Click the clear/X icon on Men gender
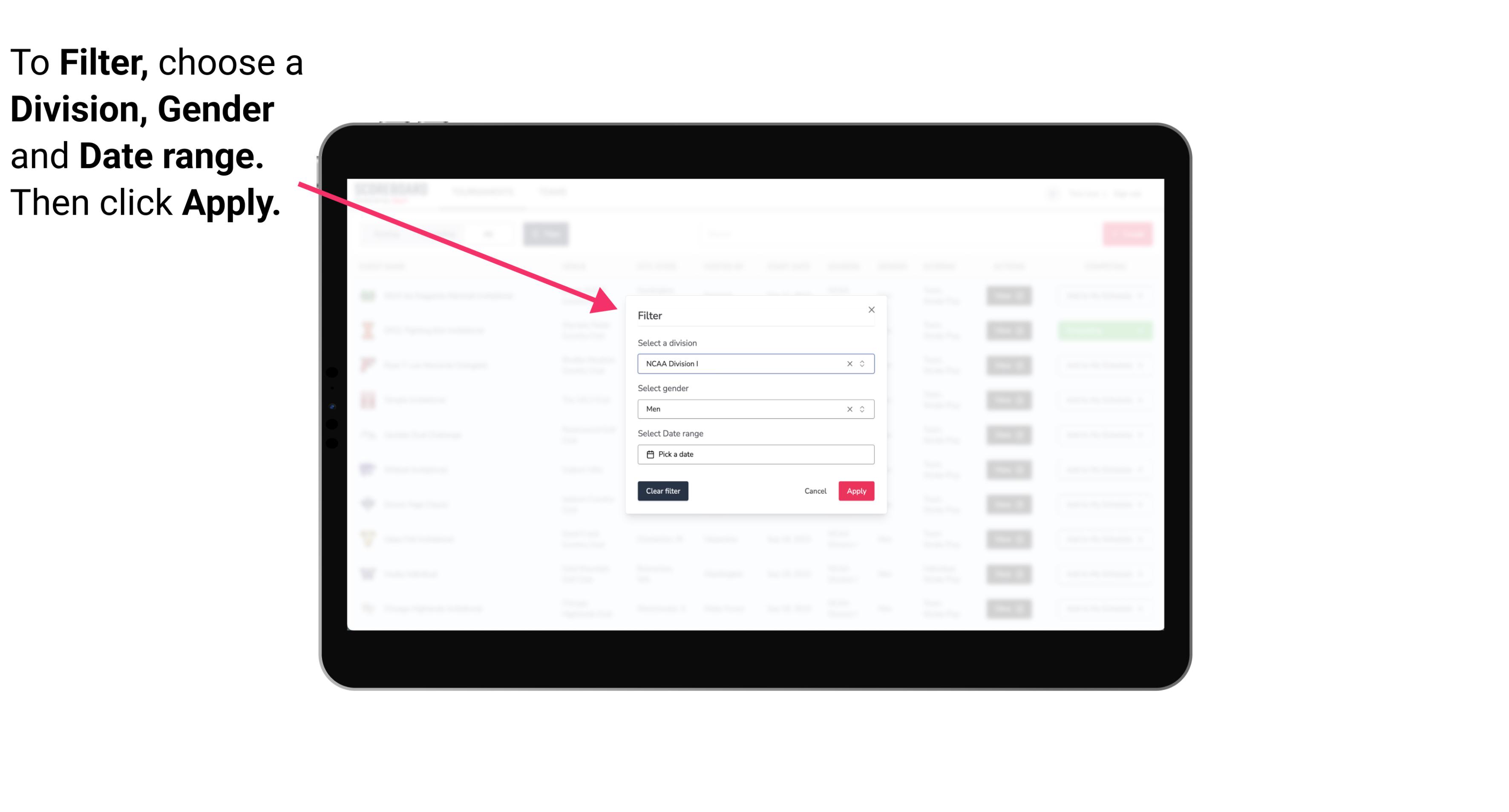 pos(849,409)
